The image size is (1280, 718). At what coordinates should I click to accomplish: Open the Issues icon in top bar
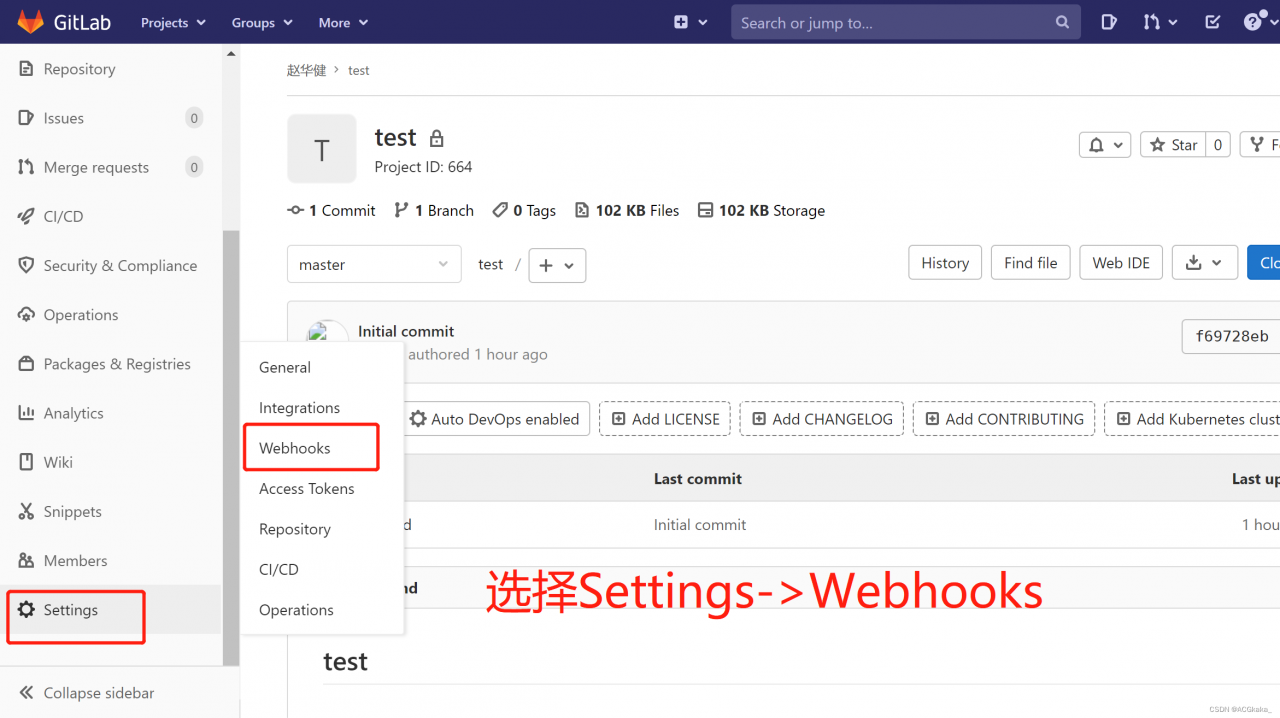click(x=1108, y=22)
